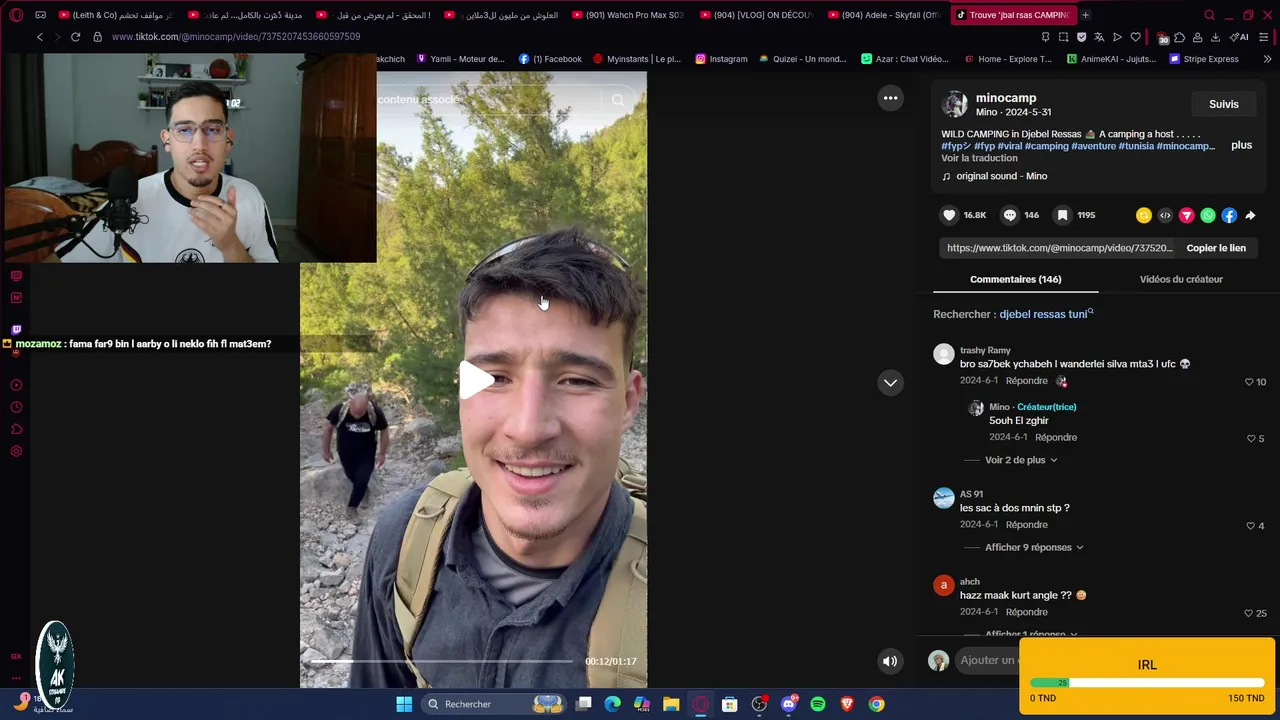Click the search icon in video overlay
Viewport: 1280px width, 720px height.
(618, 100)
